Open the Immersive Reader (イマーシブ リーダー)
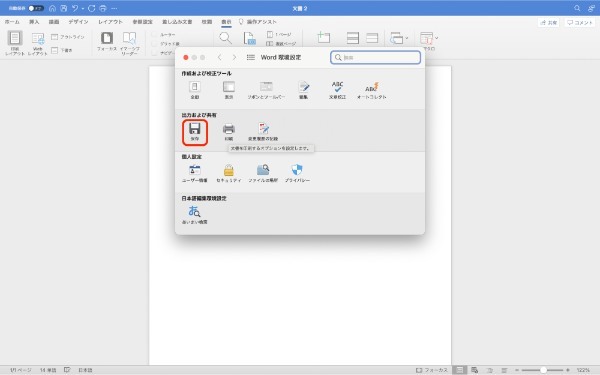600x375 pixels. click(x=129, y=43)
